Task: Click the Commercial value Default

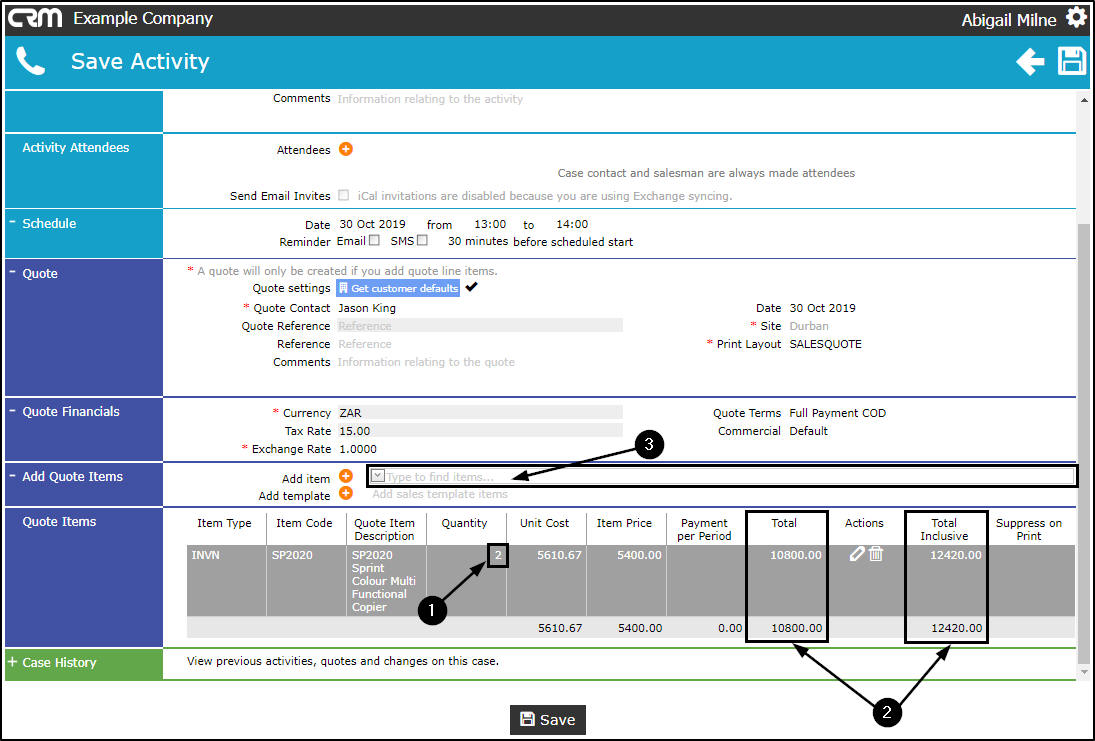Action: [x=808, y=431]
